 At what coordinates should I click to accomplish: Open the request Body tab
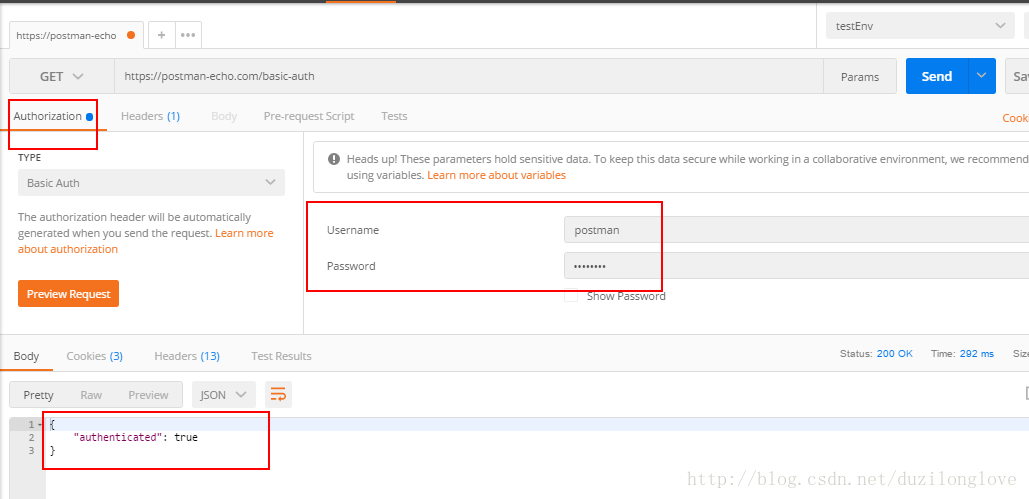tap(224, 116)
